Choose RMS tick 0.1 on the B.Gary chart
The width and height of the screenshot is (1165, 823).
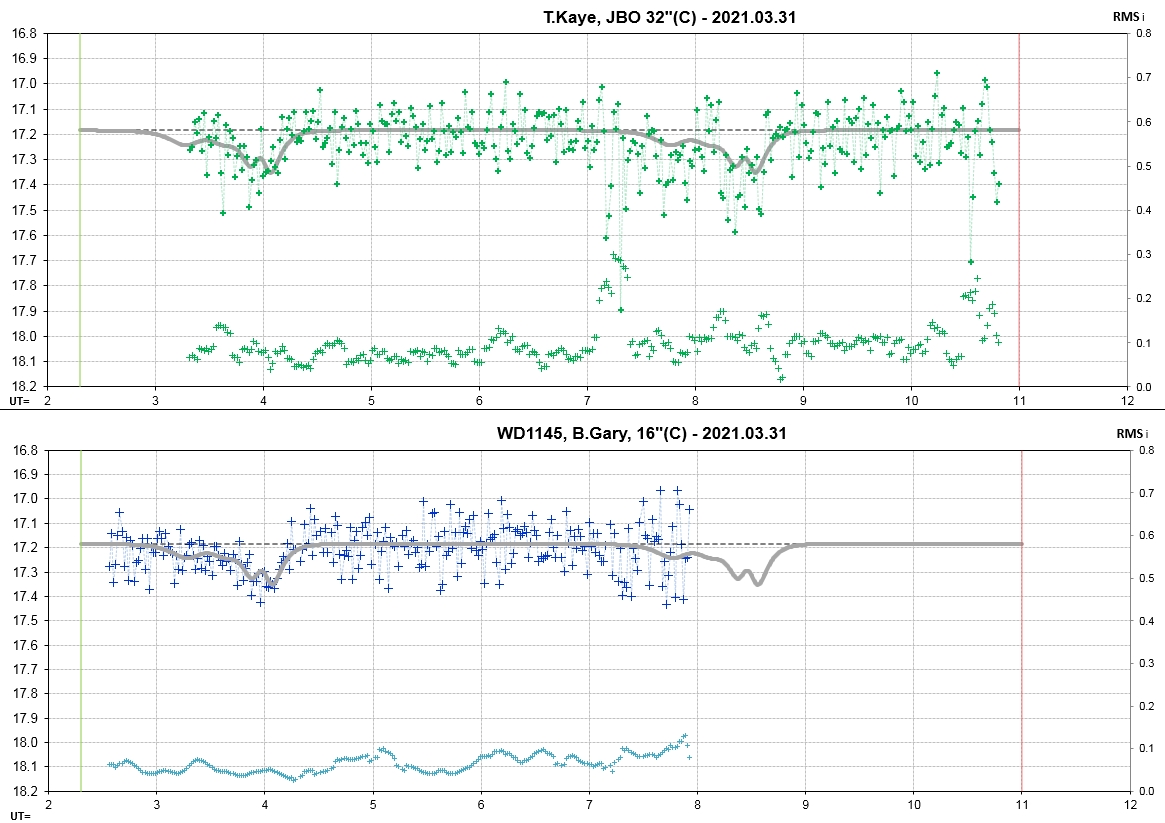(x=1146, y=749)
